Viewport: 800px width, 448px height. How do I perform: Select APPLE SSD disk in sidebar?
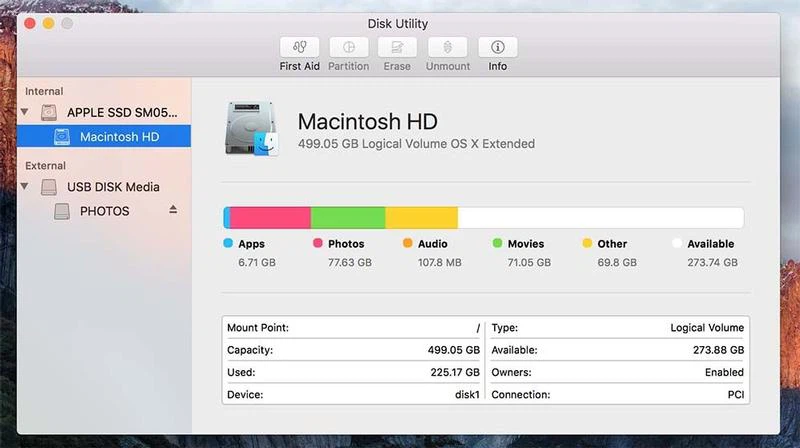tap(113, 113)
